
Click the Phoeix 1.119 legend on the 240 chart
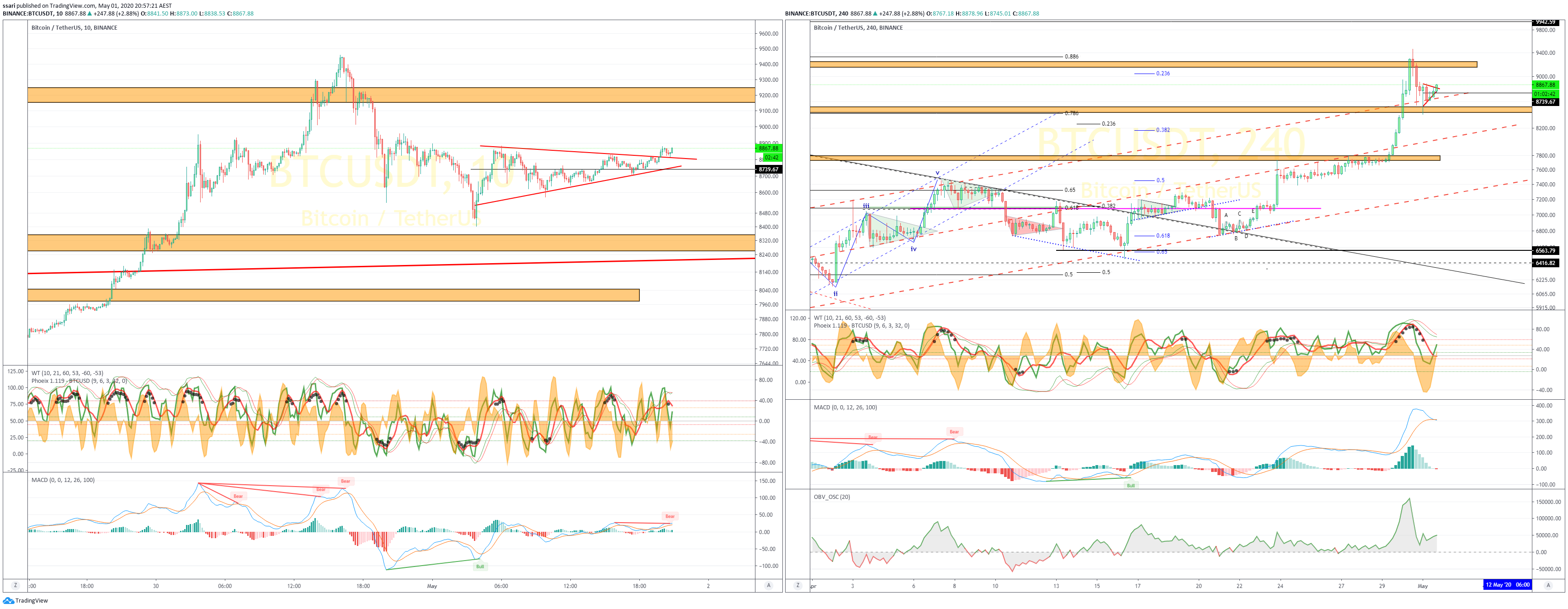pyautogui.click(x=862, y=325)
